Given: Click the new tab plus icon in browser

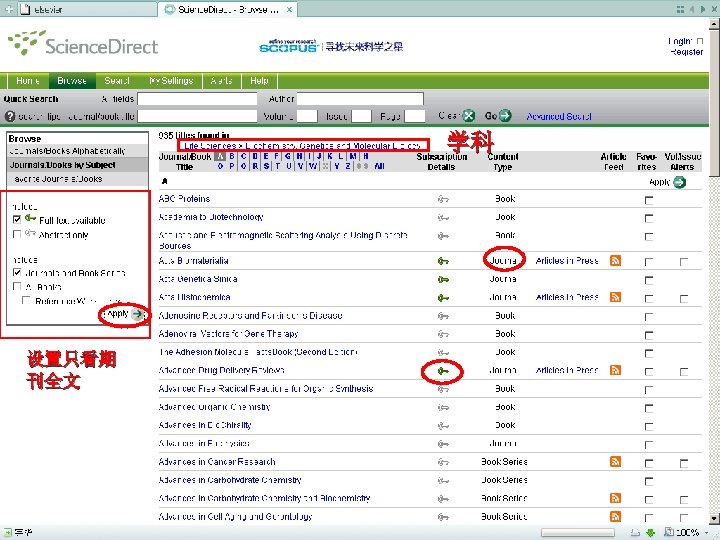Looking at the screenshot, I should [x=9, y=9].
